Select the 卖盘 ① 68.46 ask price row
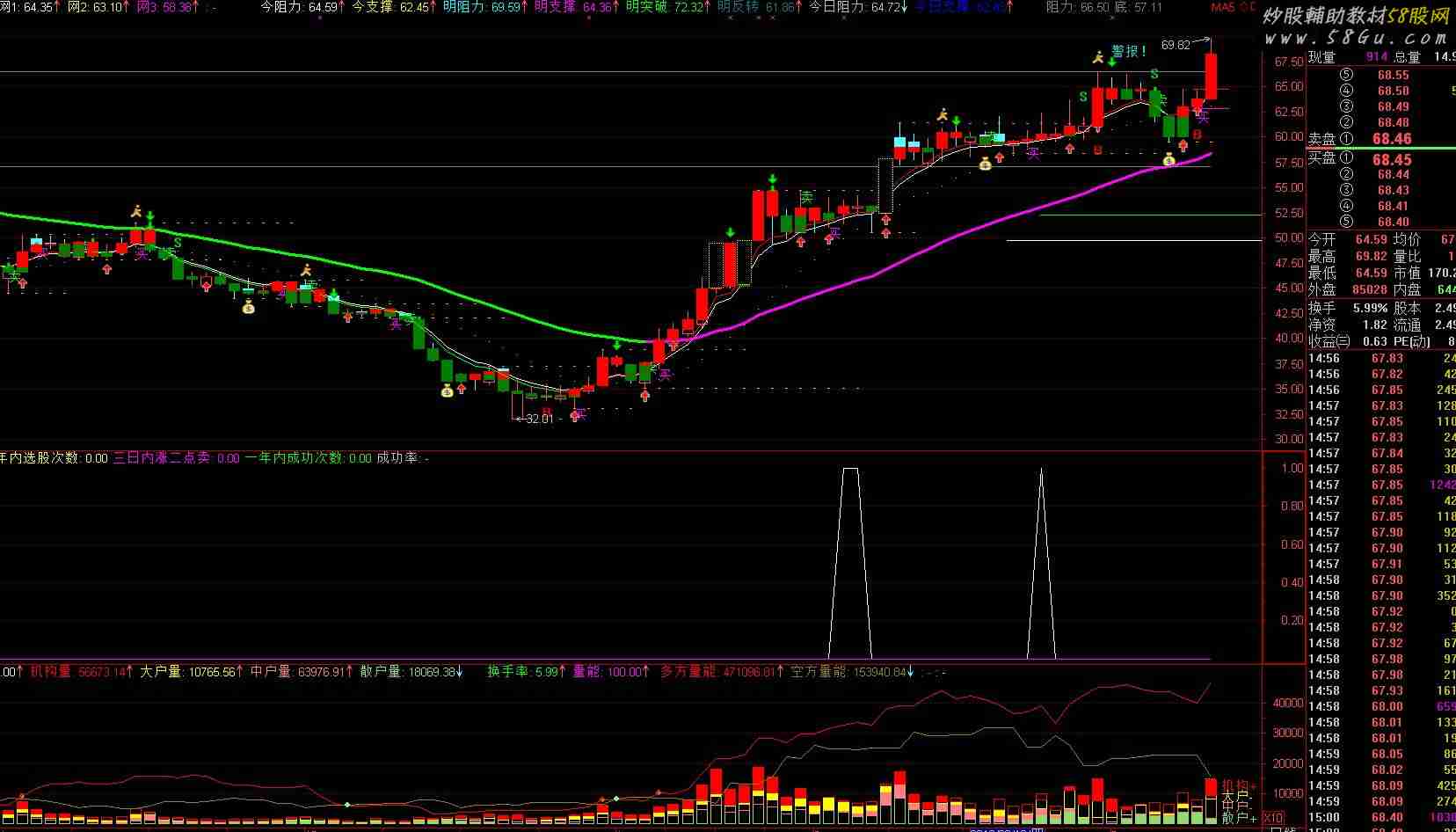Viewport: 1456px width, 832px height. click(1372, 139)
